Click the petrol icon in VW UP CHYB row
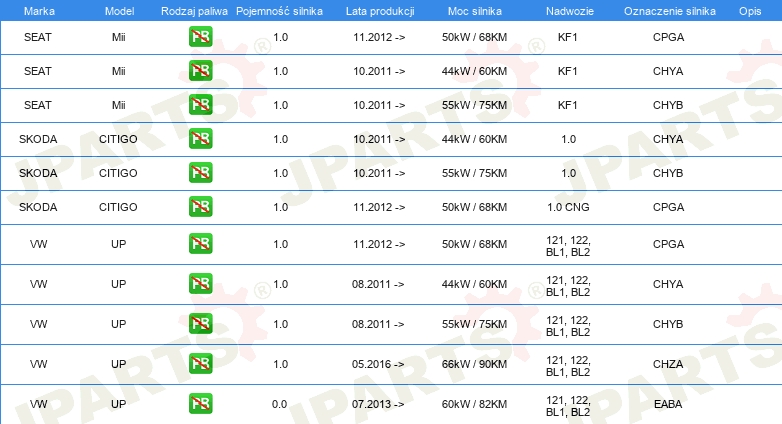Viewport: 782px width, 424px height. (x=200, y=324)
